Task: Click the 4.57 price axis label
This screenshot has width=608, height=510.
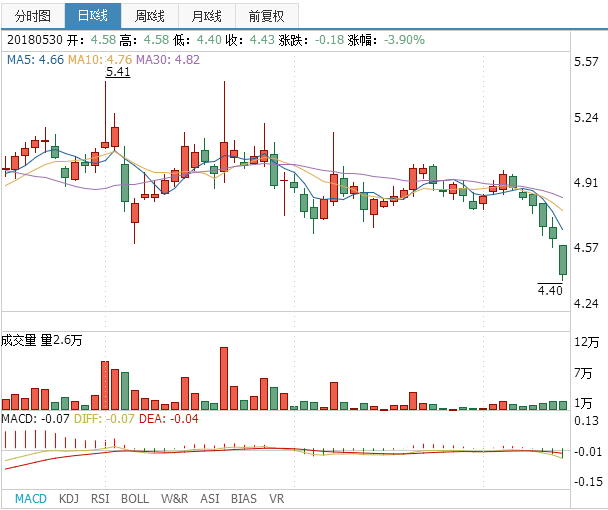Action: point(586,247)
